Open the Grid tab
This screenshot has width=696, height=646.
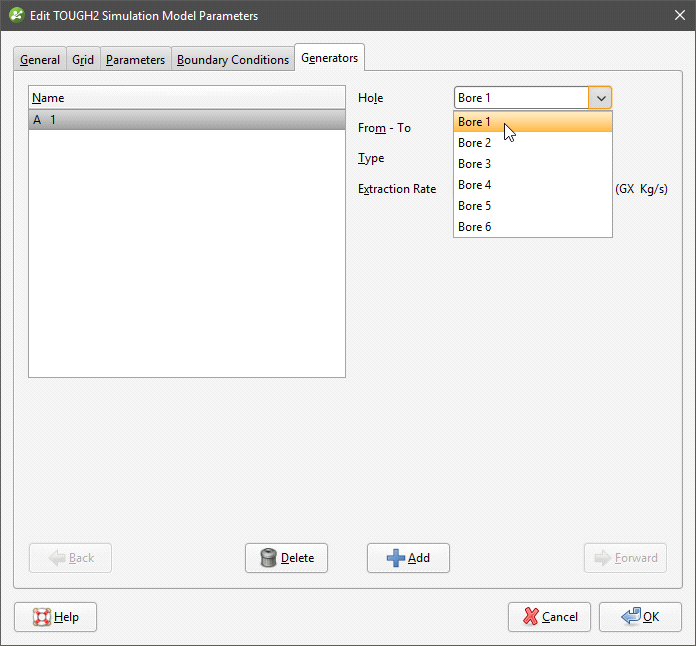coord(83,60)
